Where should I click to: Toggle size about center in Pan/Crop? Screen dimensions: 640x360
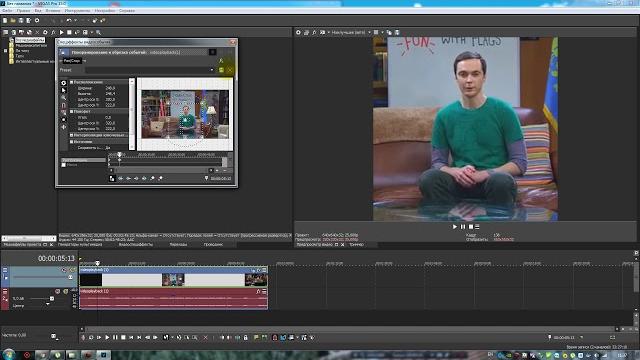[63, 120]
